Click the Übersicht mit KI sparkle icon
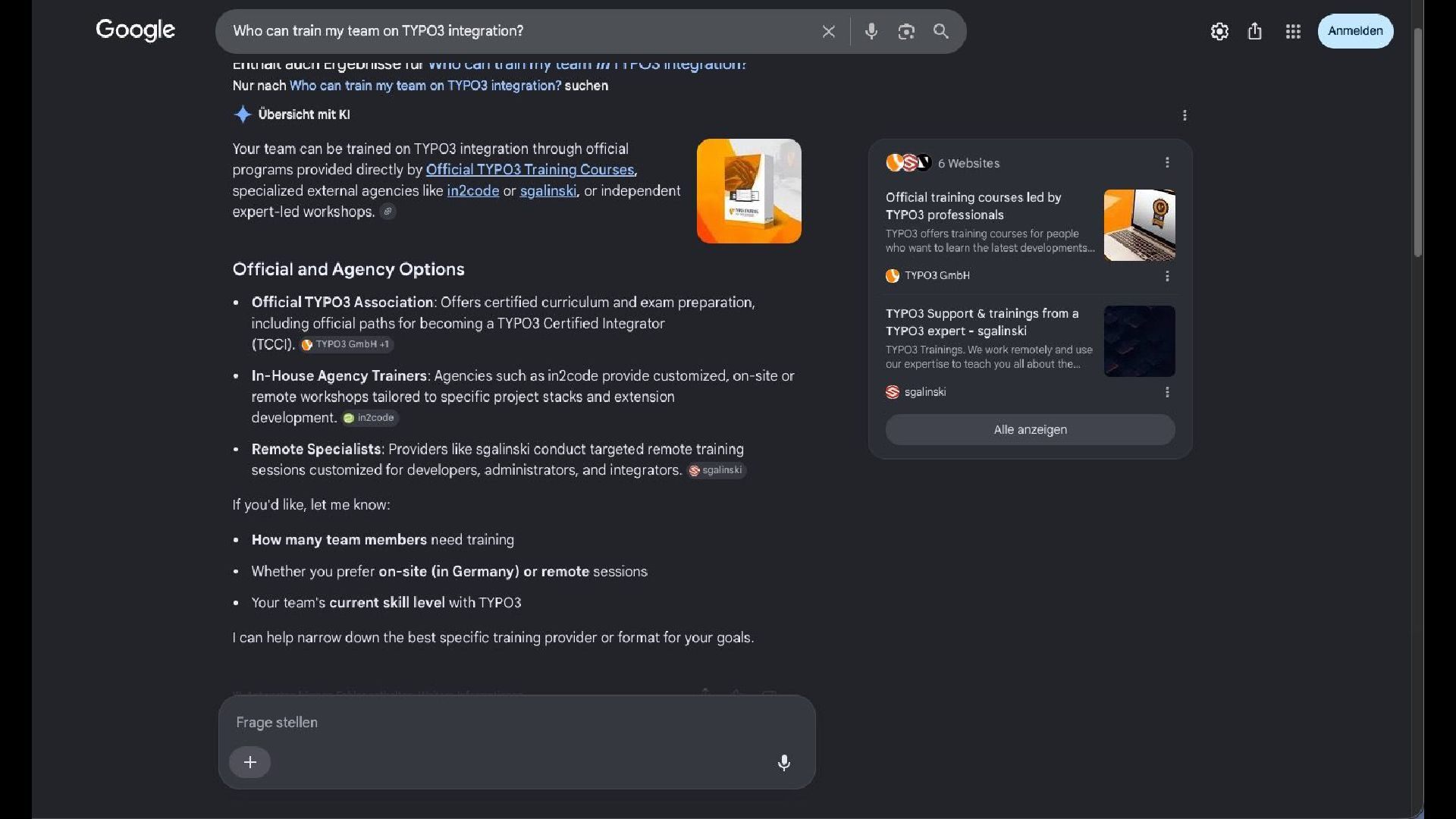Image resolution: width=1456 pixels, height=819 pixels. (242, 115)
